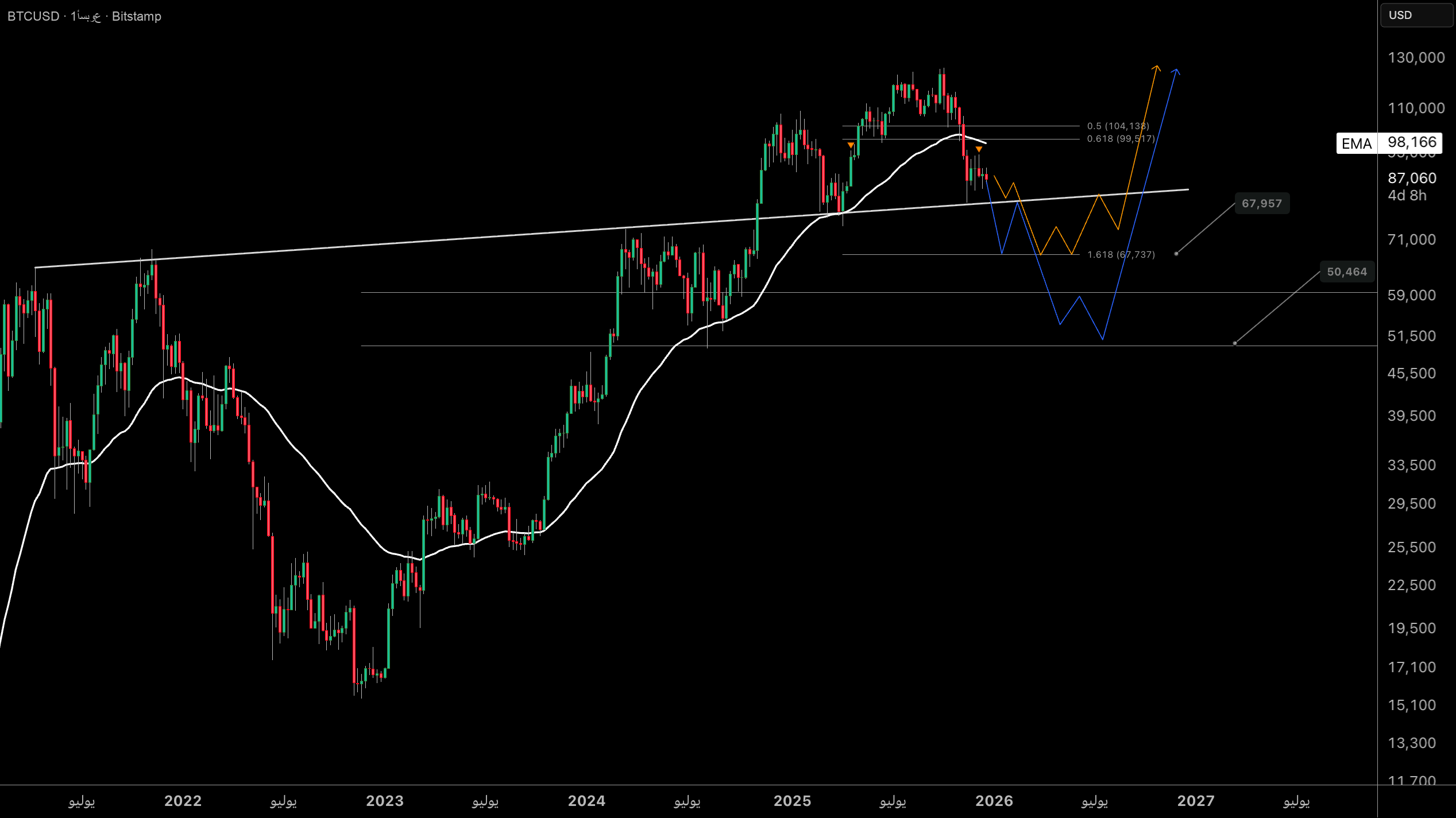Click the EMA indicator label
The image size is (1456, 818).
(x=1356, y=144)
